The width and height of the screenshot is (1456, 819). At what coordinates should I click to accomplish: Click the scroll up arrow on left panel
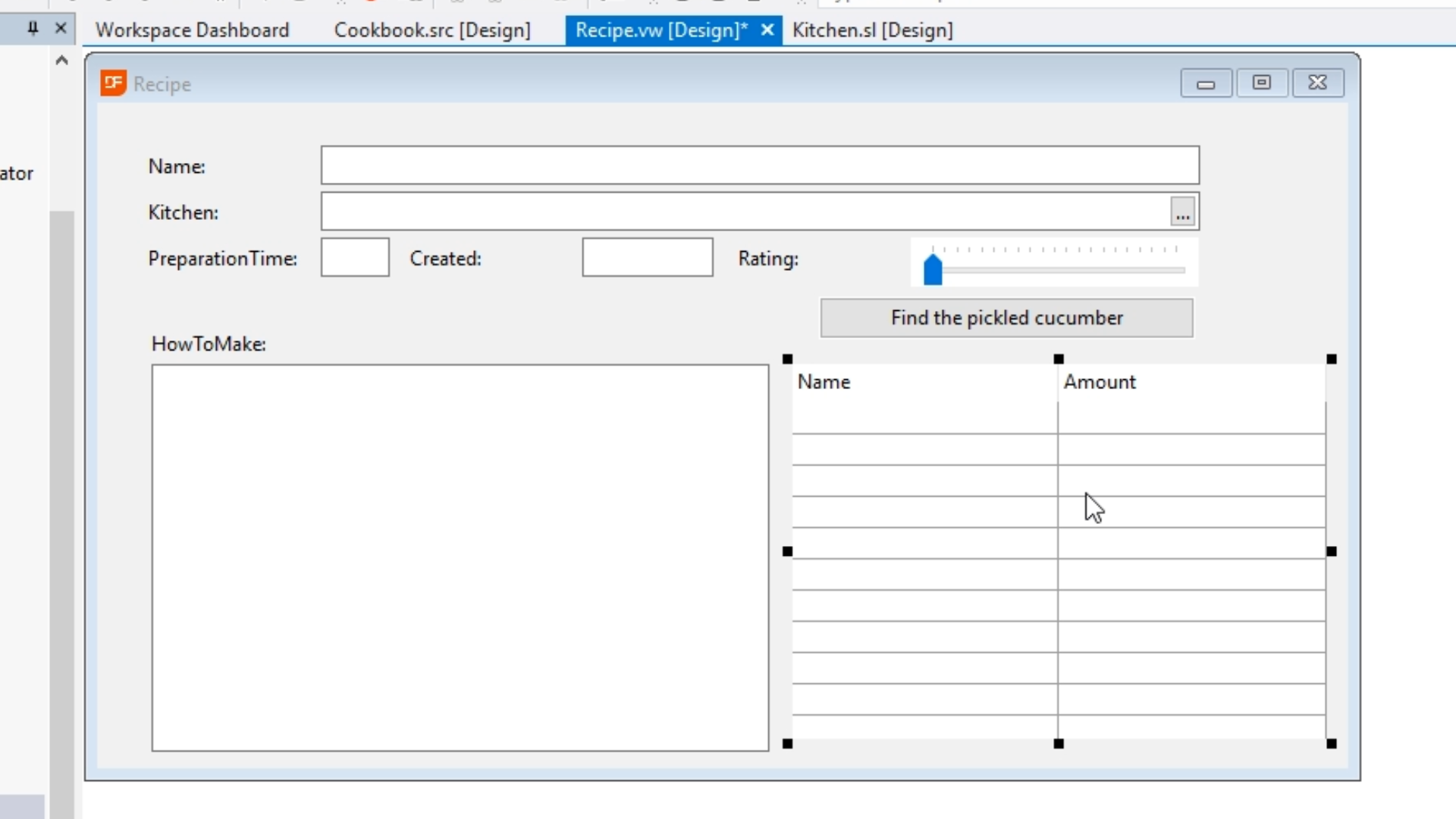tap(62, 61)
